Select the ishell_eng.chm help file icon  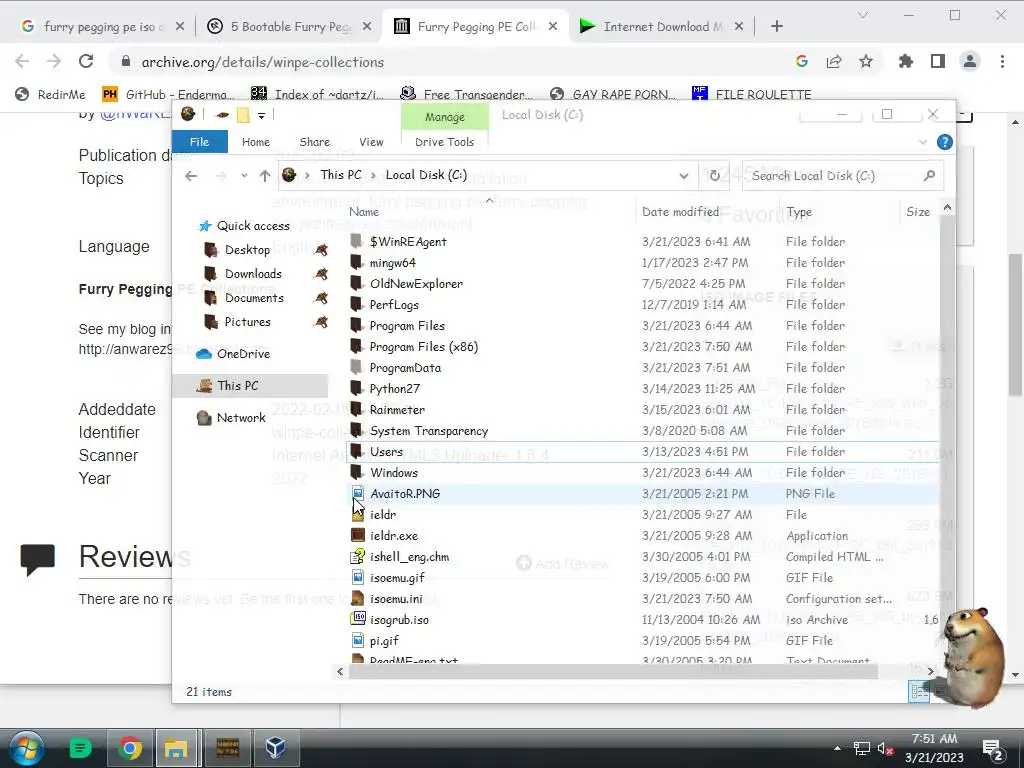pos(358,556)
